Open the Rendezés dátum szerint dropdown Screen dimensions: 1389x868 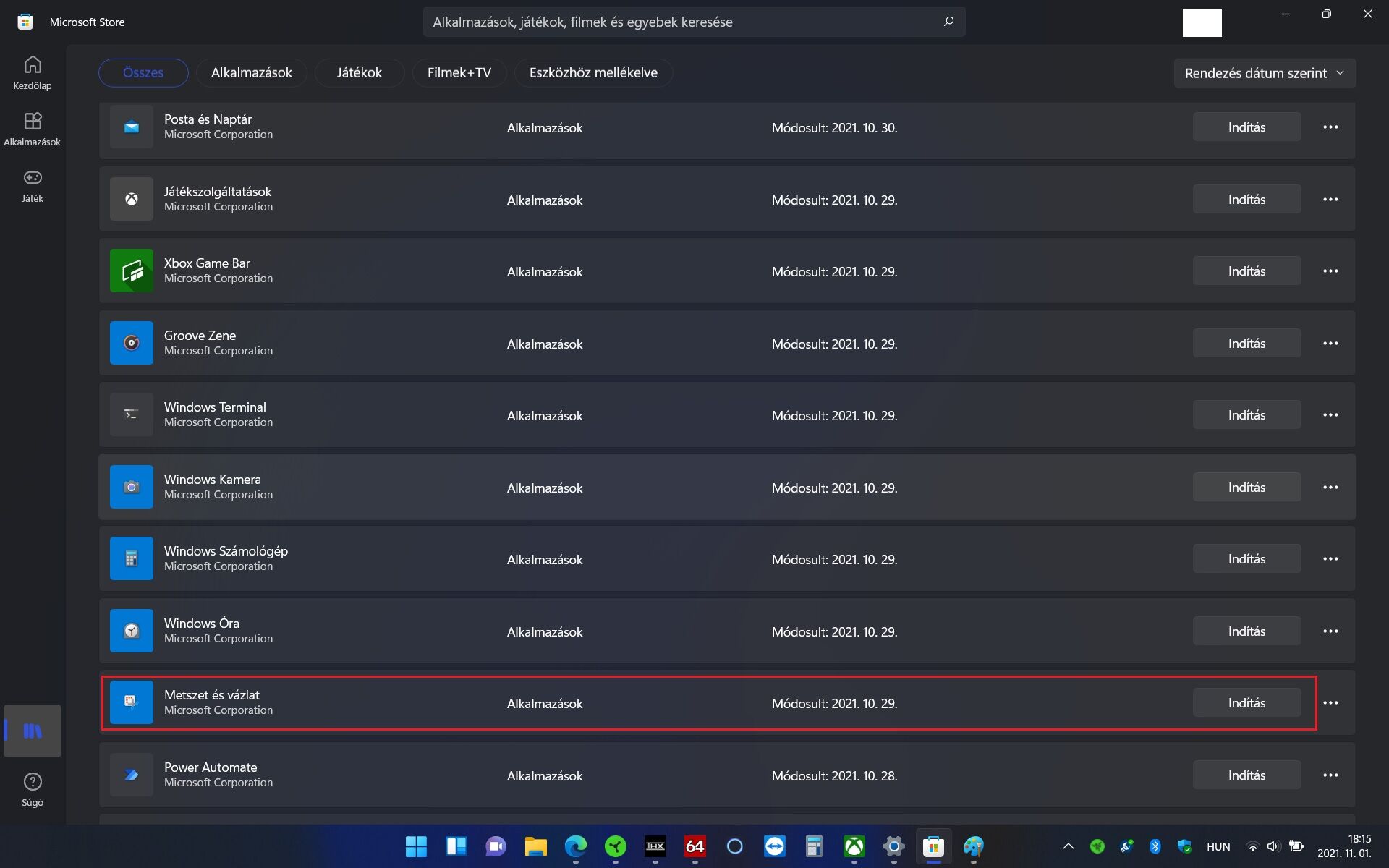(x=1265, y=73)
